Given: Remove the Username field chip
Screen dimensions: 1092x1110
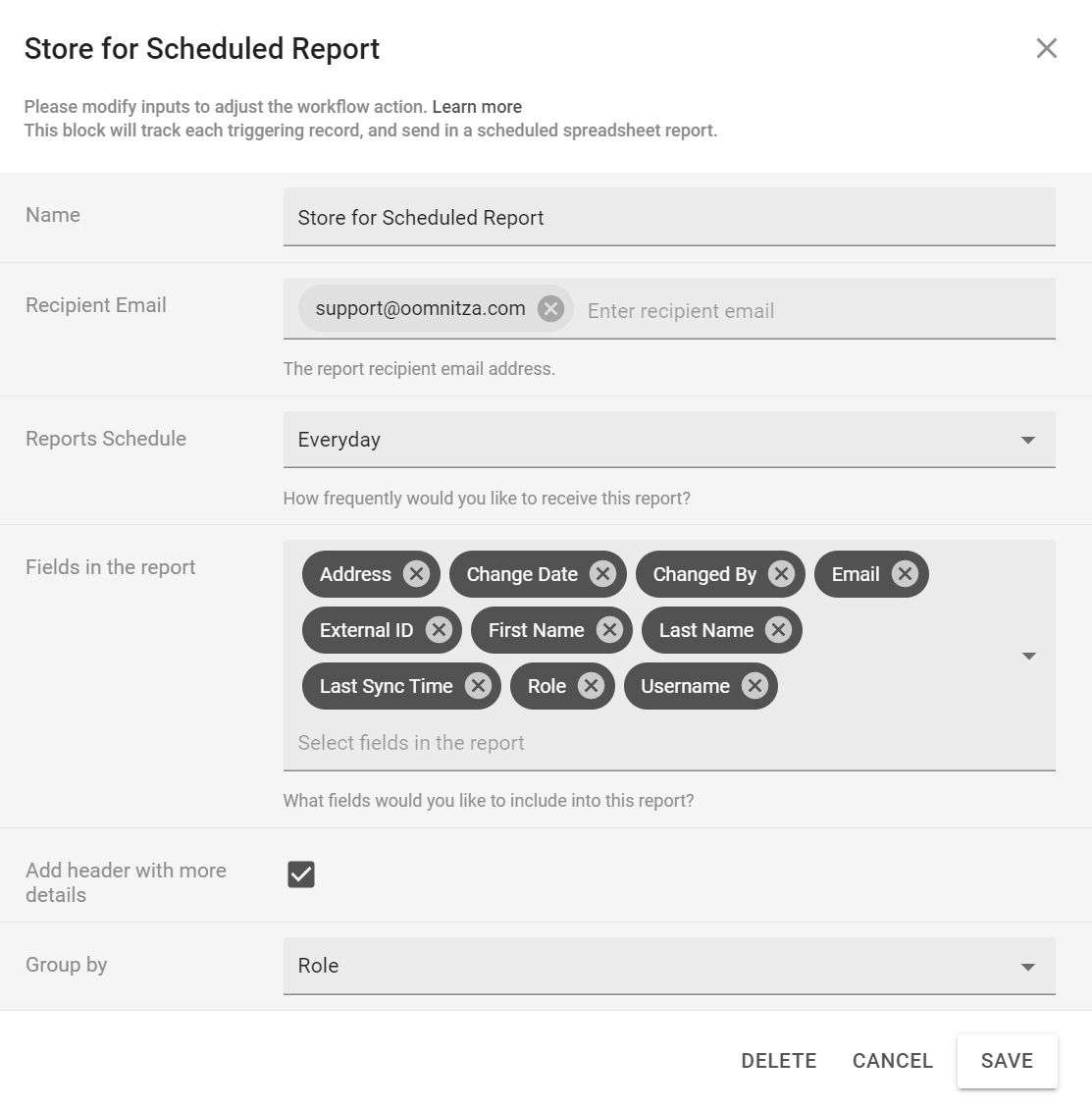Looking at the screenshot, I should [x=754, y=686].
